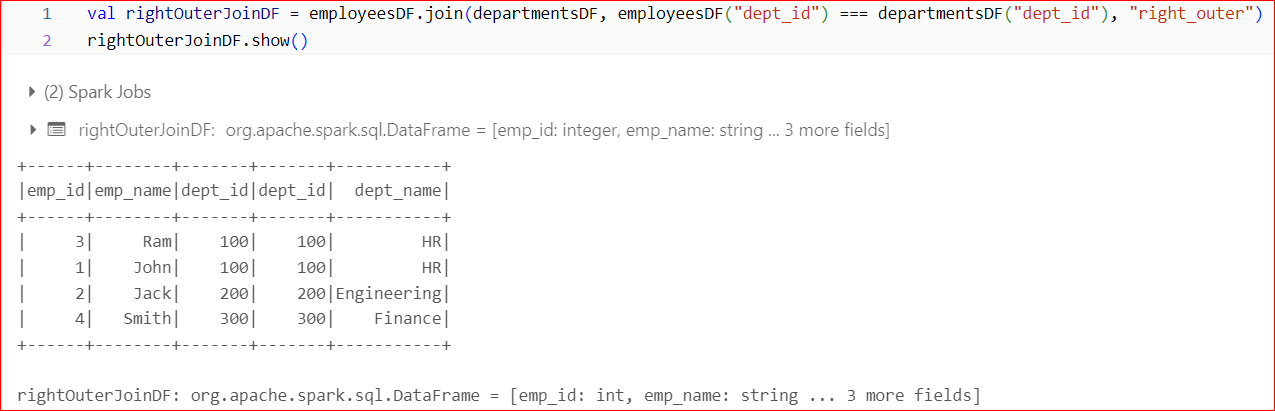The width and height of the screenshot is (1275, 411).
Task: Click the final DataFrame result text line
Action: [x=498, y=395]
